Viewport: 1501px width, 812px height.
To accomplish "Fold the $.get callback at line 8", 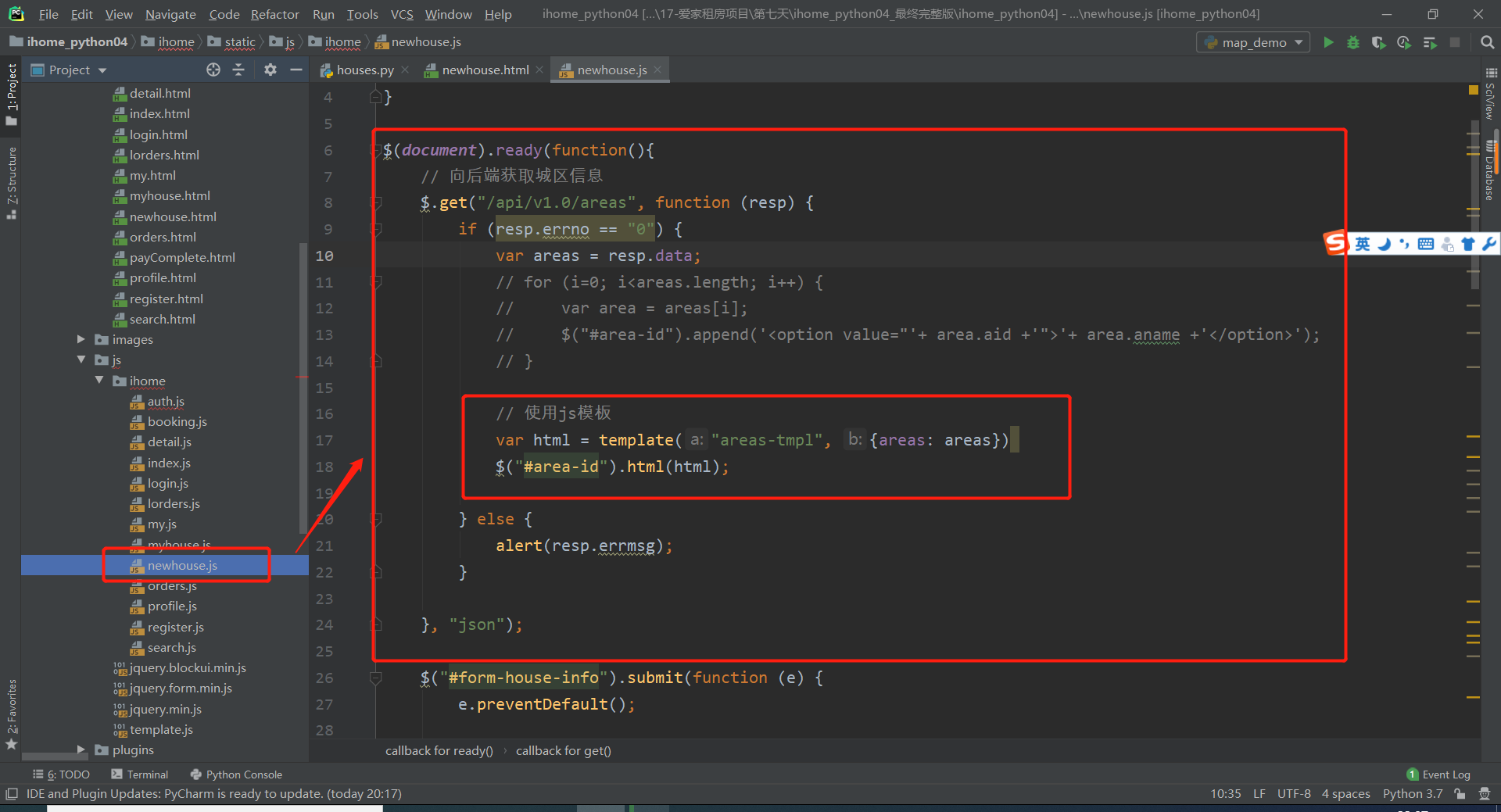I will click(x=376, y=202).
